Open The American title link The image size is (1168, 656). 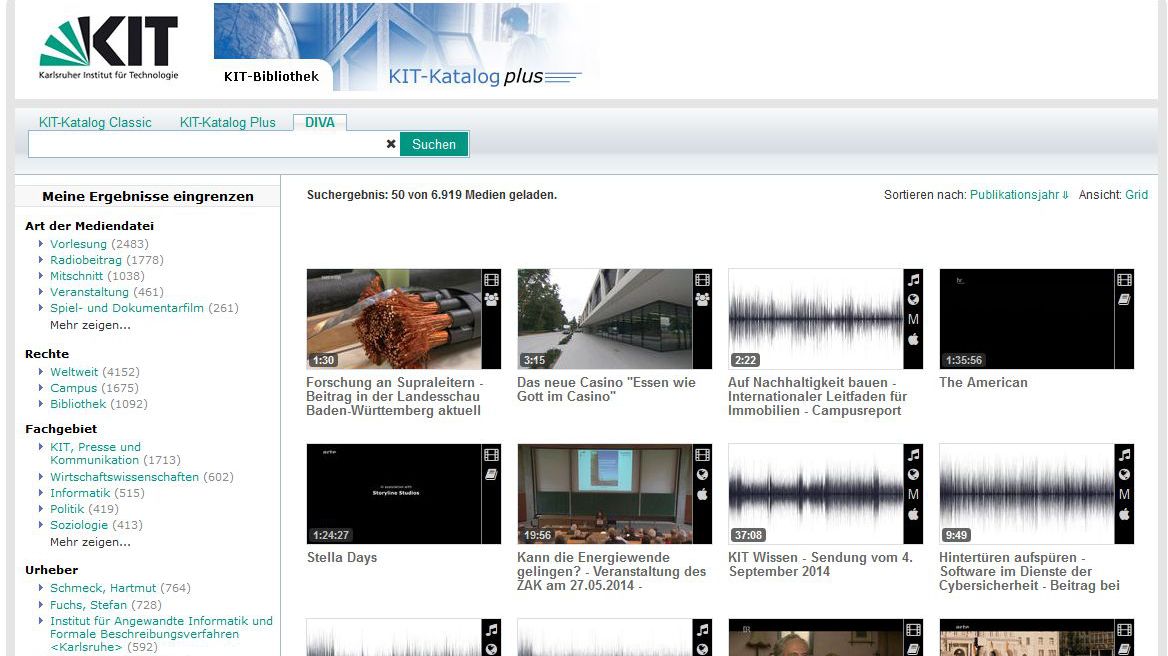[983, 382]
